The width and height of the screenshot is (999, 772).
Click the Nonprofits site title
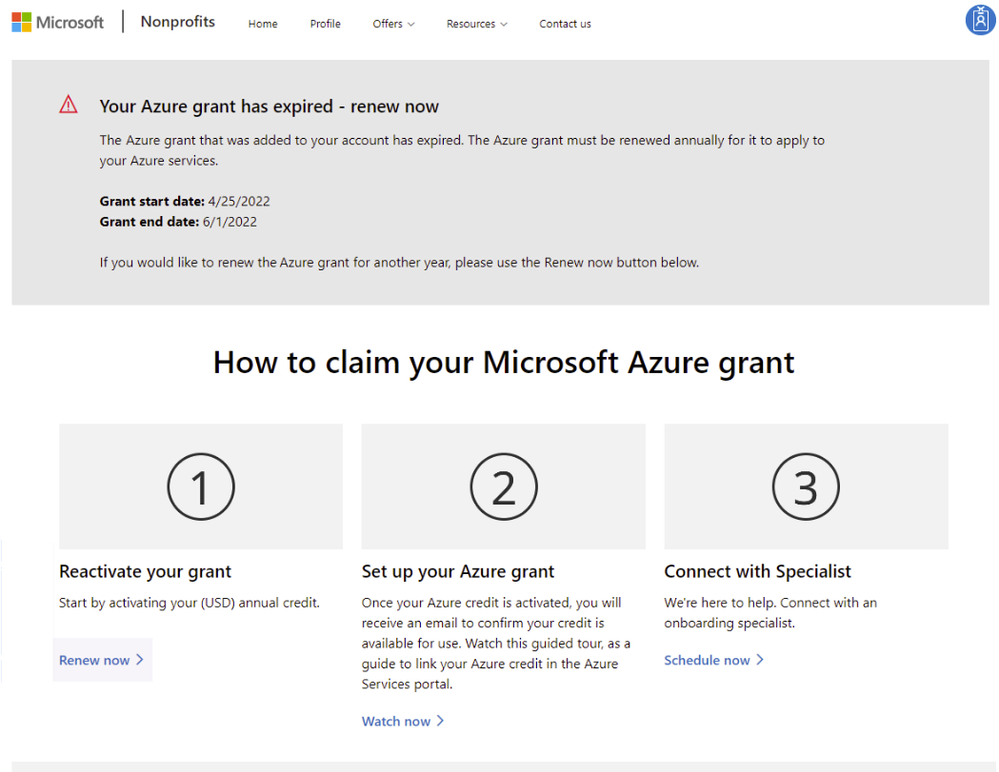point(178,22)
